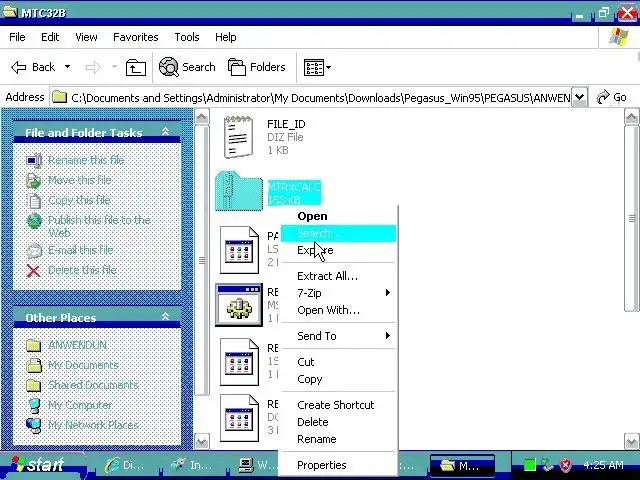Open the Views dropdown button
The image size is (640, 480).
point(317,67)
